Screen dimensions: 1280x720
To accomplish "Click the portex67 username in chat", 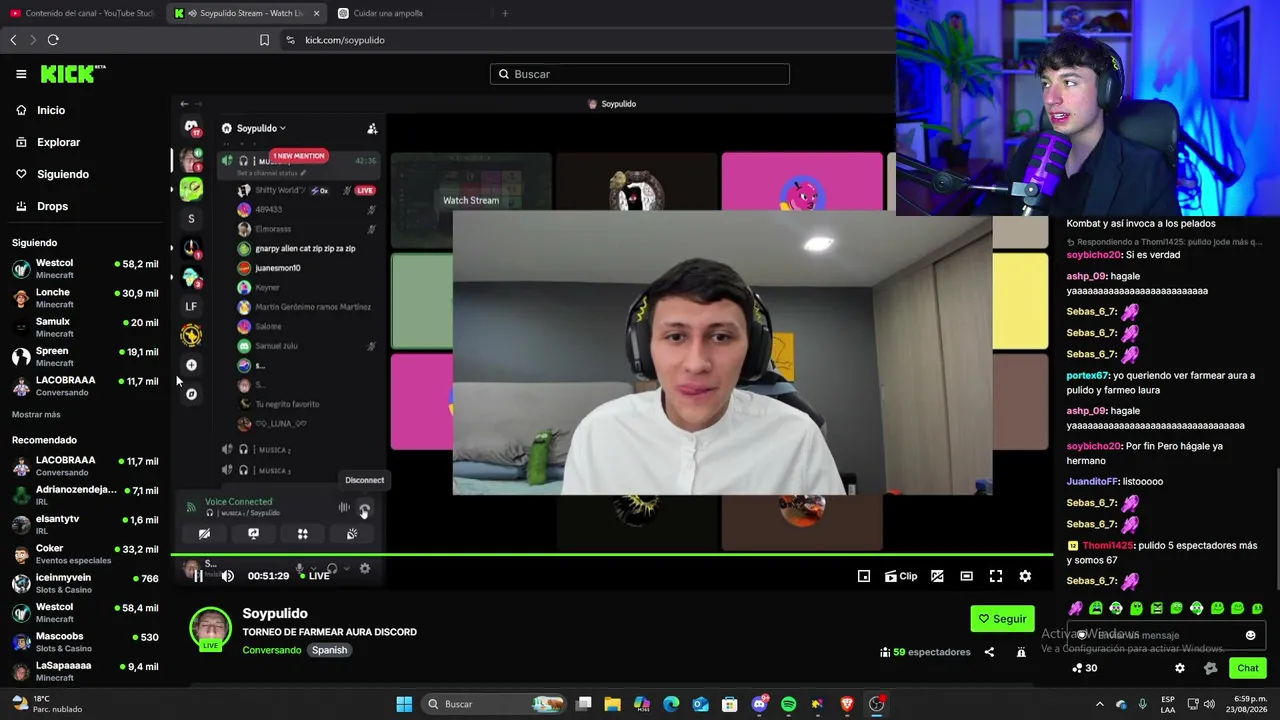I will coord(1088,376).
